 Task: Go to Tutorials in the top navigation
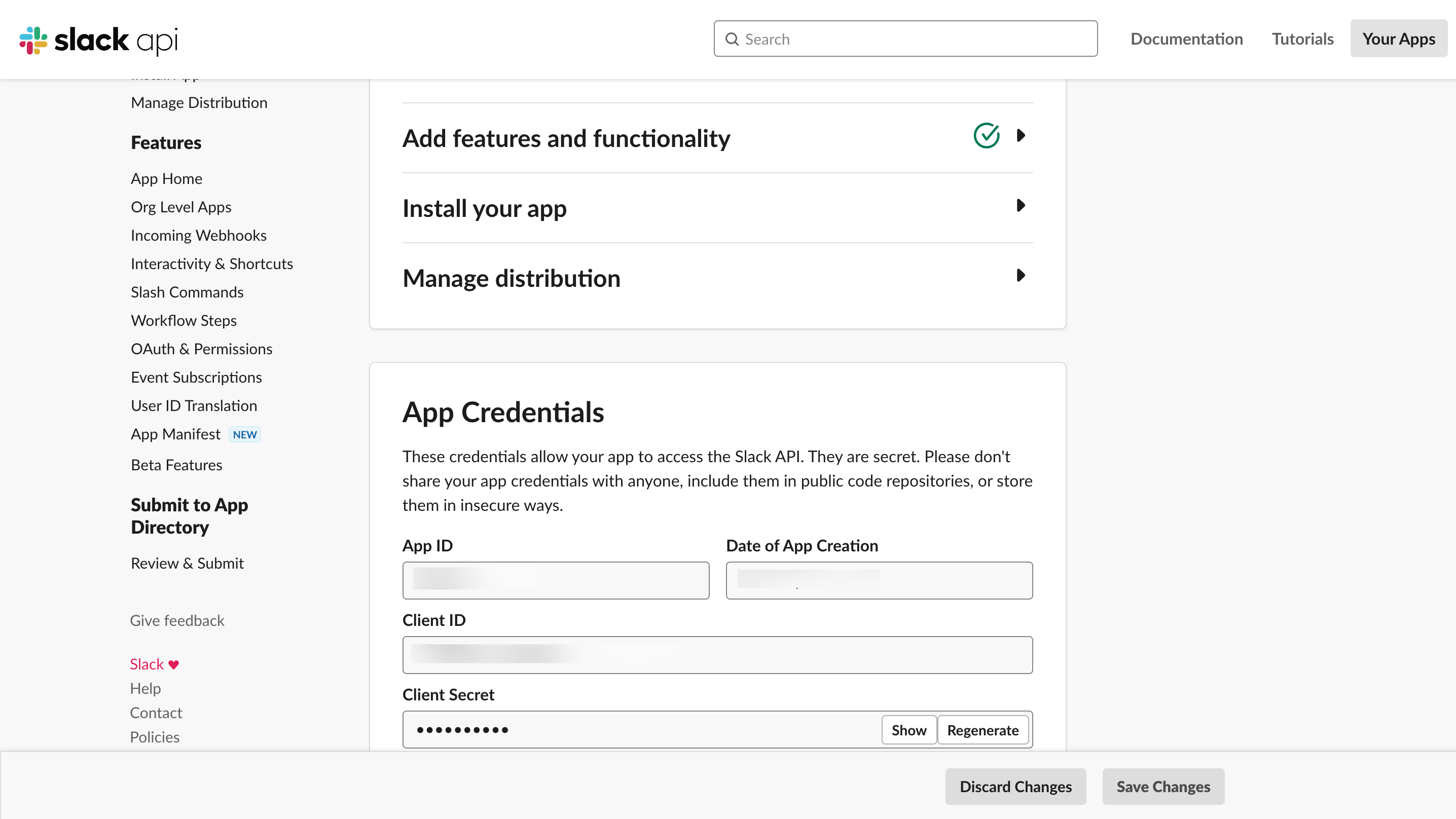[x=1302, y=39]
